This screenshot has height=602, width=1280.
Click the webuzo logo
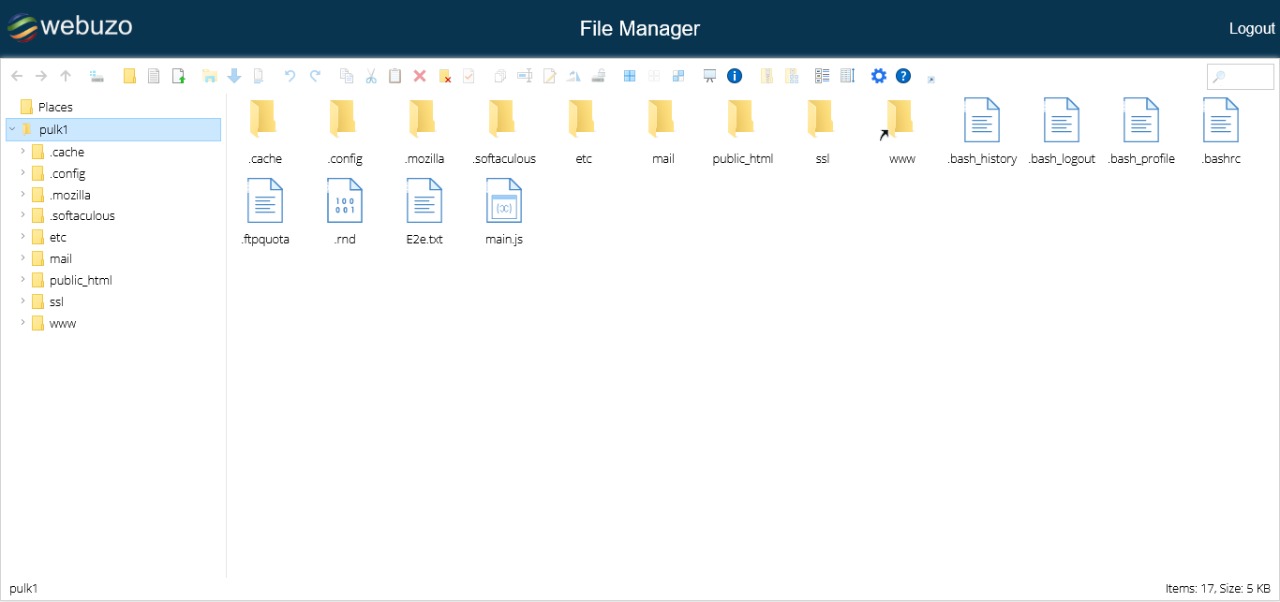pyautogui.click(x=69, y=27)
